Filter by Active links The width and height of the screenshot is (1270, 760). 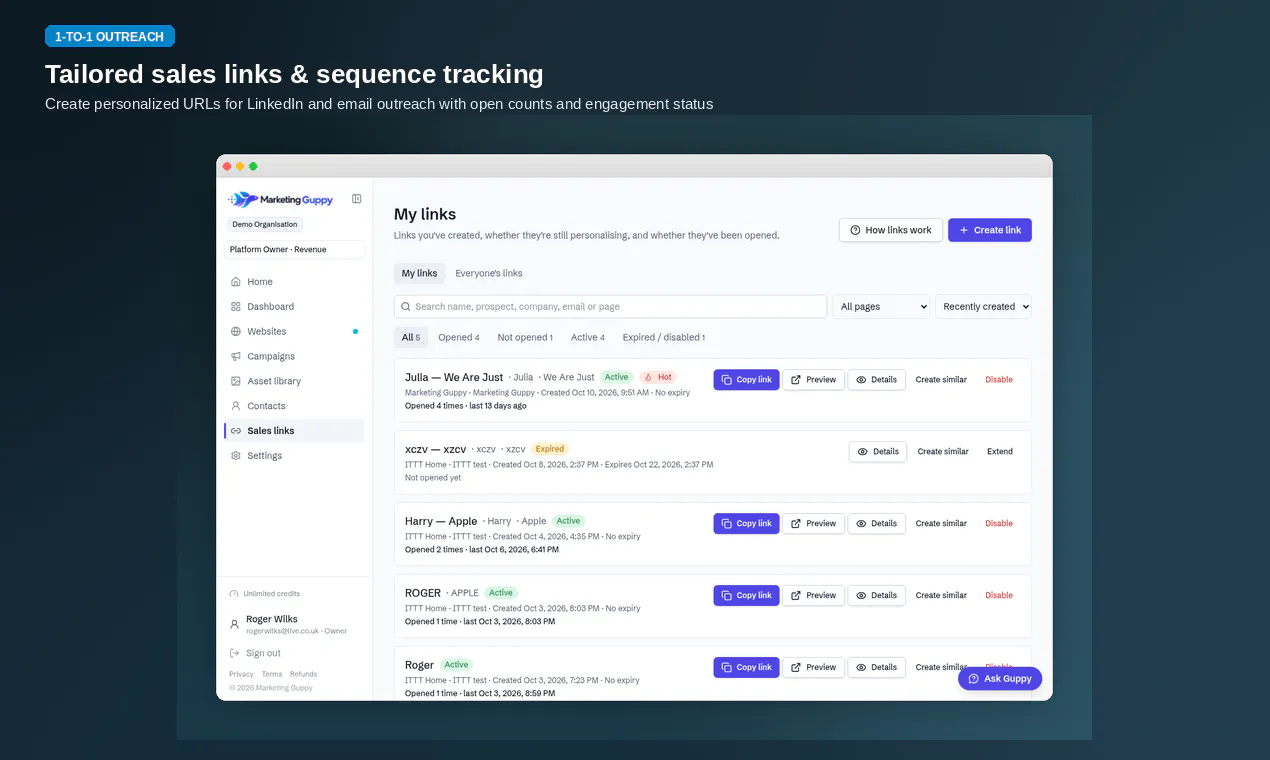click(588, 338)
